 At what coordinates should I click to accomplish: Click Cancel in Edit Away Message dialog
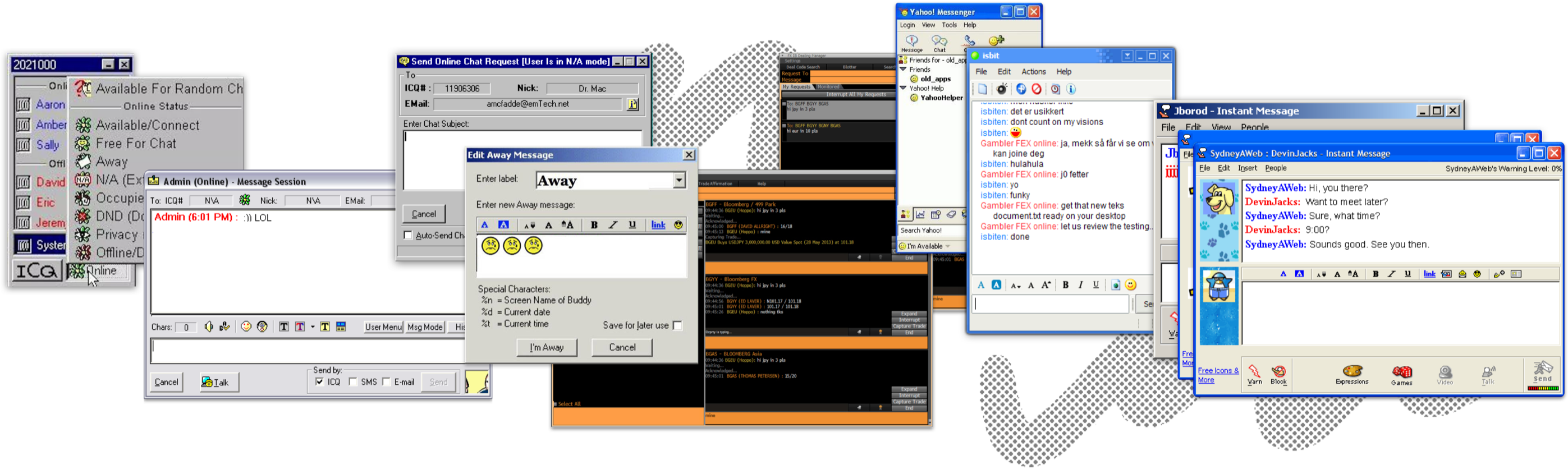click(x=622, y=347)
